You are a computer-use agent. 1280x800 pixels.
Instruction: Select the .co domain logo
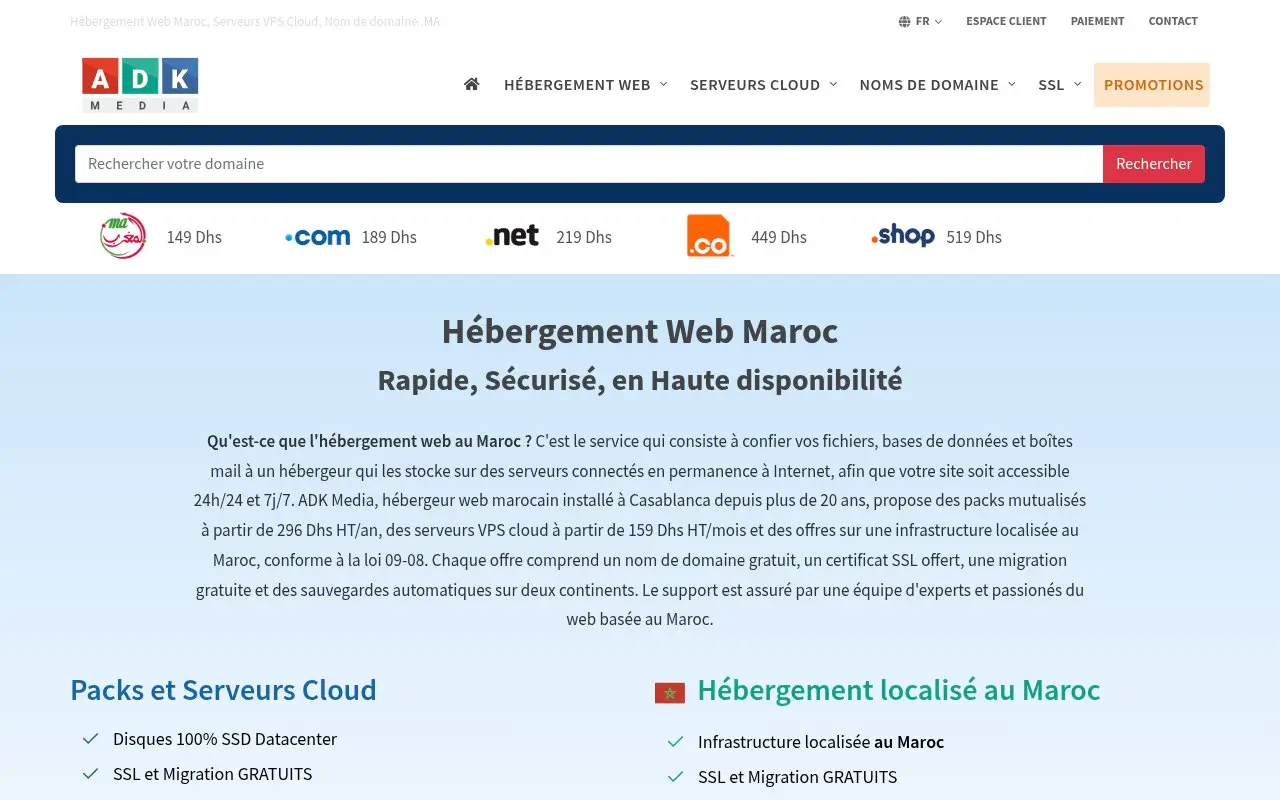point(709,236)
